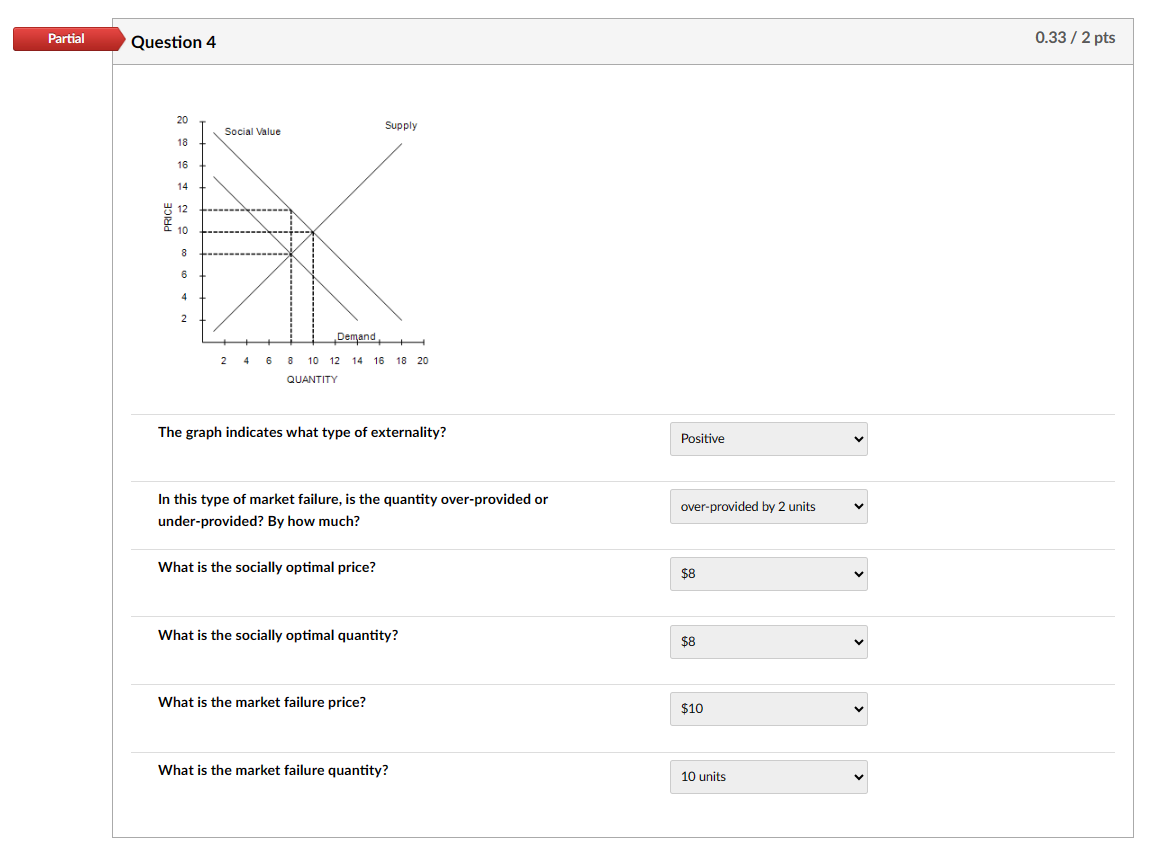Screen dimensions: 1161x859
Task: Open the over-provided by 2 units dropdown
Action: [x=767, y=507]
